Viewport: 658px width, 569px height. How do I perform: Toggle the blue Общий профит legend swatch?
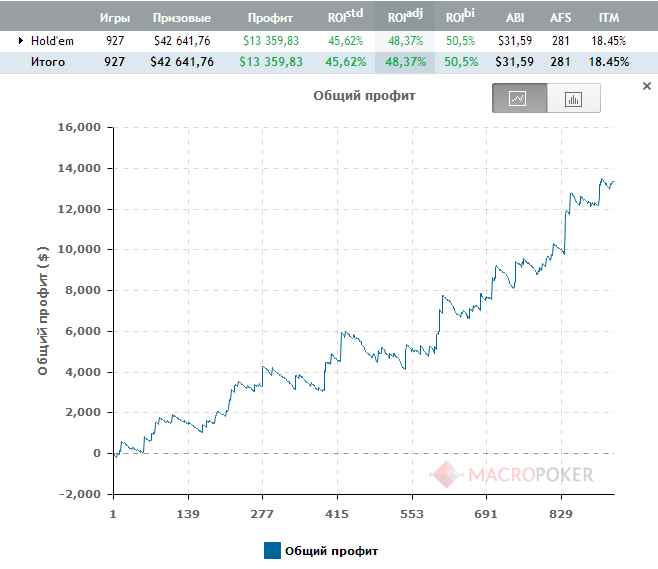tap(272, 551)
